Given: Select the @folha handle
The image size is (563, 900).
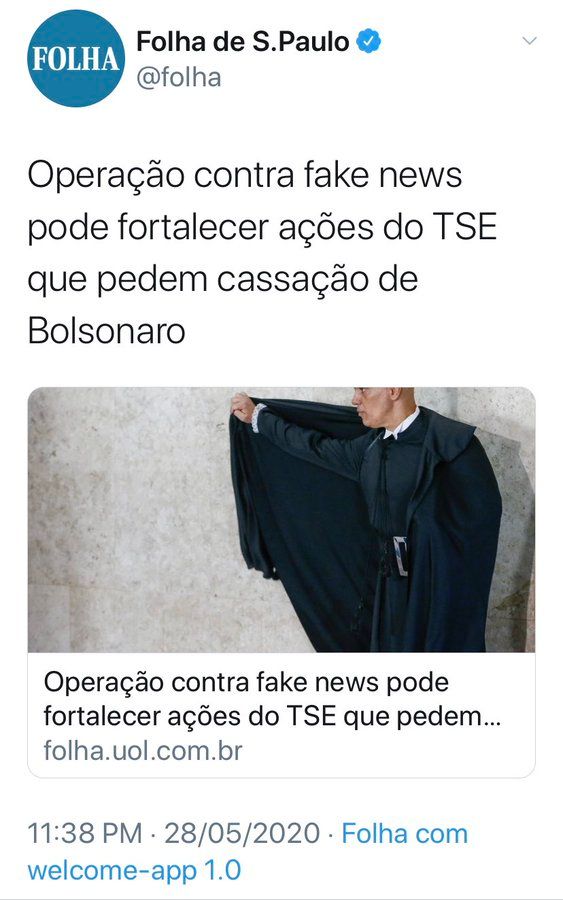Looking at the screenshot, I should pyautogui.click(x=178, y=77).
